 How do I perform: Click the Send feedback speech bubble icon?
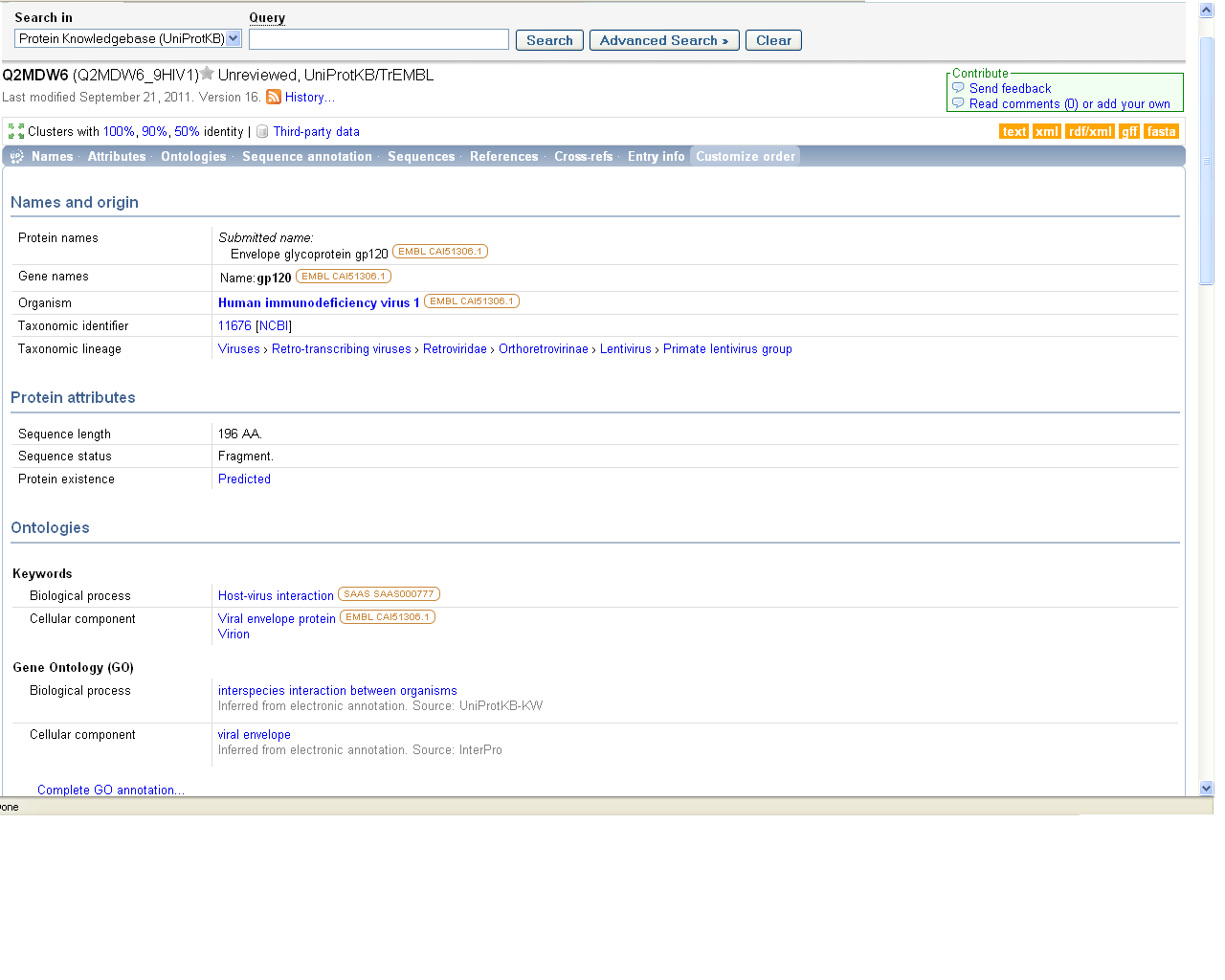pyautogui.click(x=958, y=88)
